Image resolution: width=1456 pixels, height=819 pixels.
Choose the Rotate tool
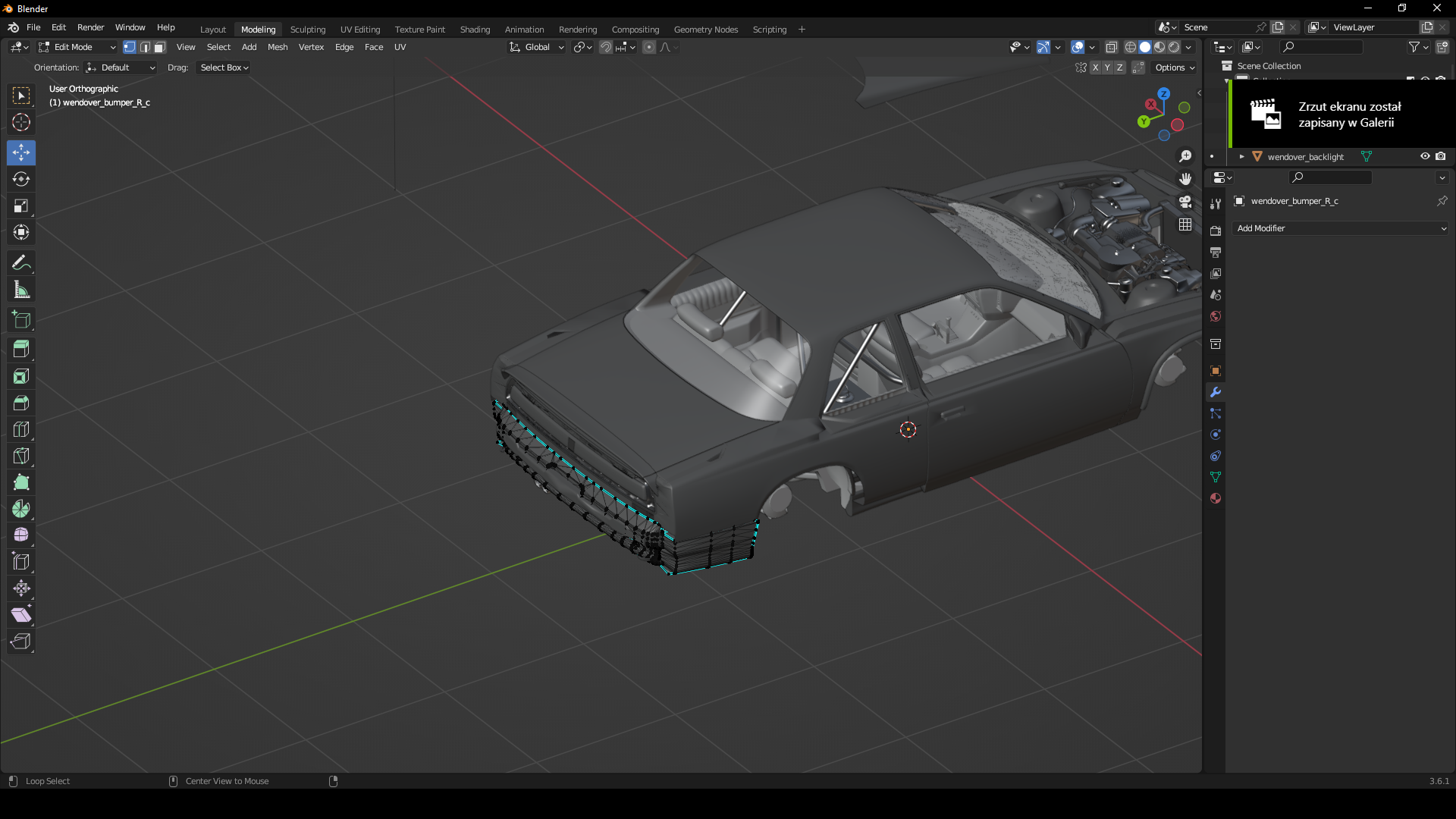[21, 179]
